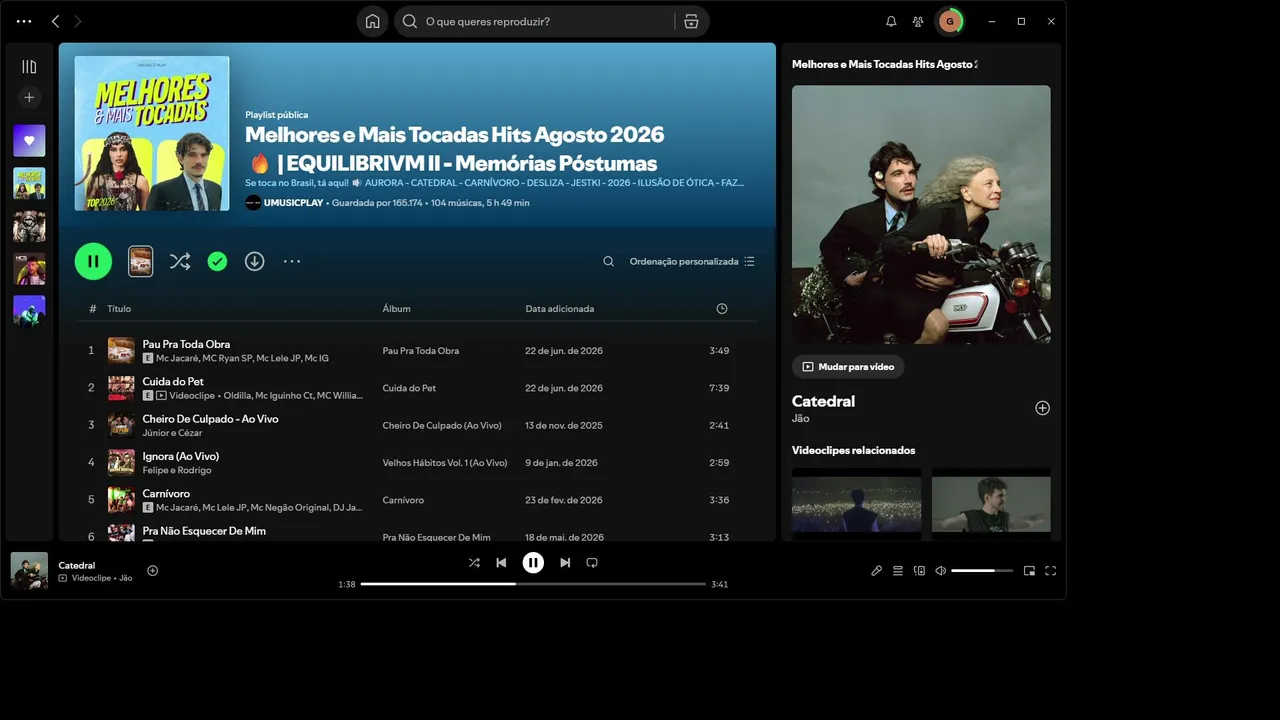Pause playback in player bar
The width and height of the screenshot is (1280, 720).
click(533, 563)
